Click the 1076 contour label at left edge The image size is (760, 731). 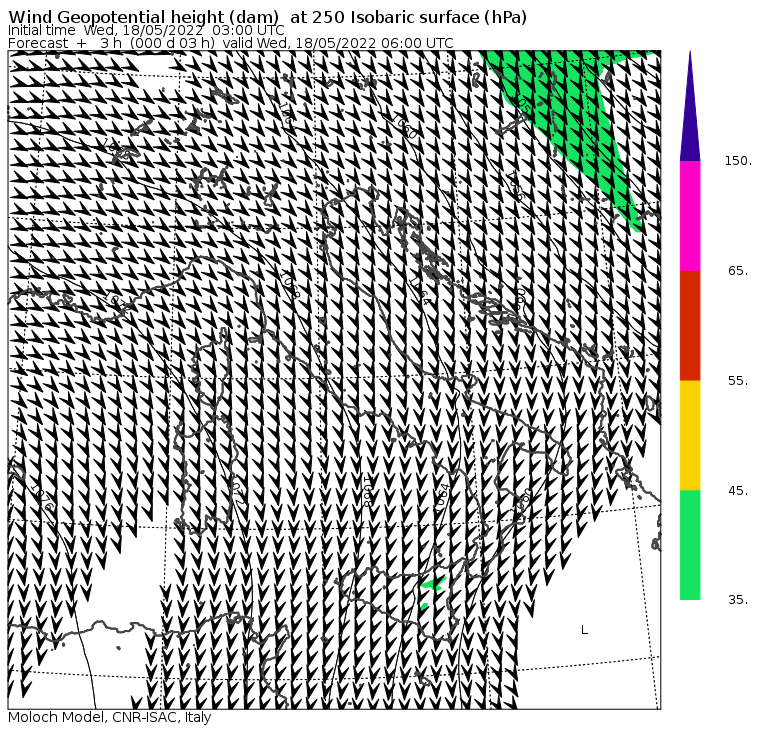tap(43, 498)
